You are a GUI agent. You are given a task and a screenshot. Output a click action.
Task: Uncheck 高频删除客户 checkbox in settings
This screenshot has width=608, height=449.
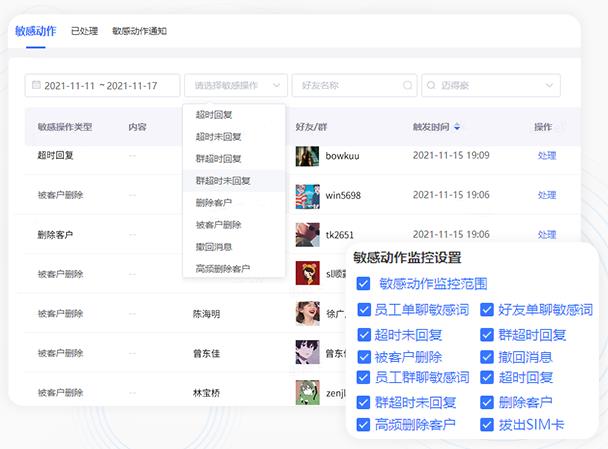(x=363, y=425)
